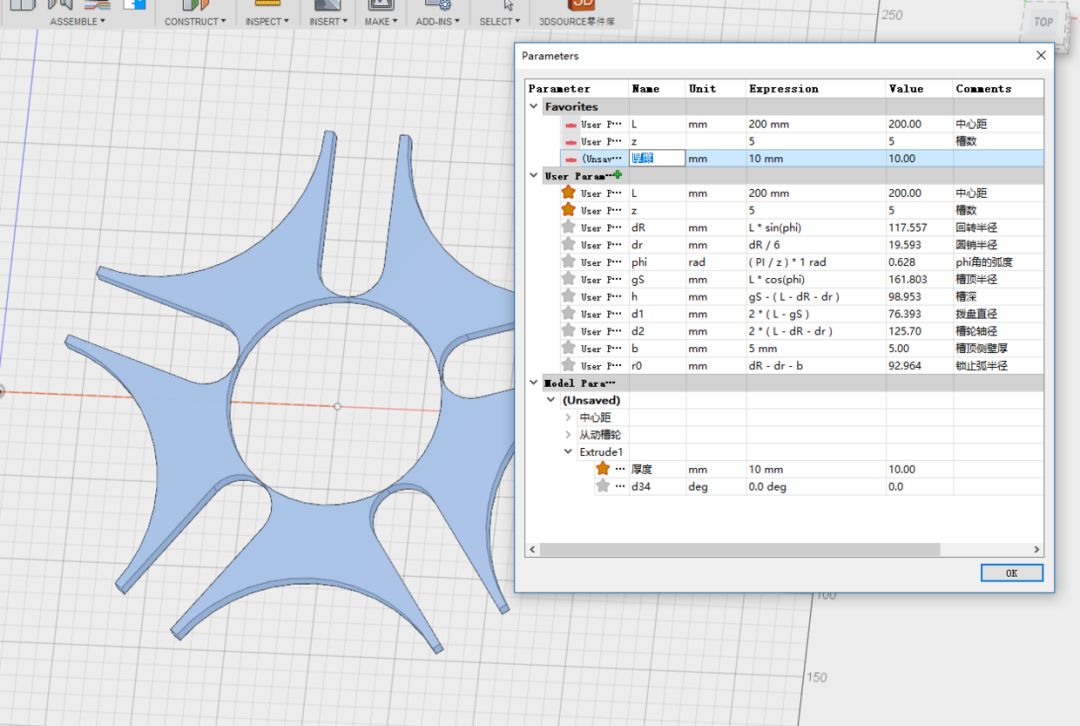Click the scrollbar right arrow

(x=1037, y=549)
